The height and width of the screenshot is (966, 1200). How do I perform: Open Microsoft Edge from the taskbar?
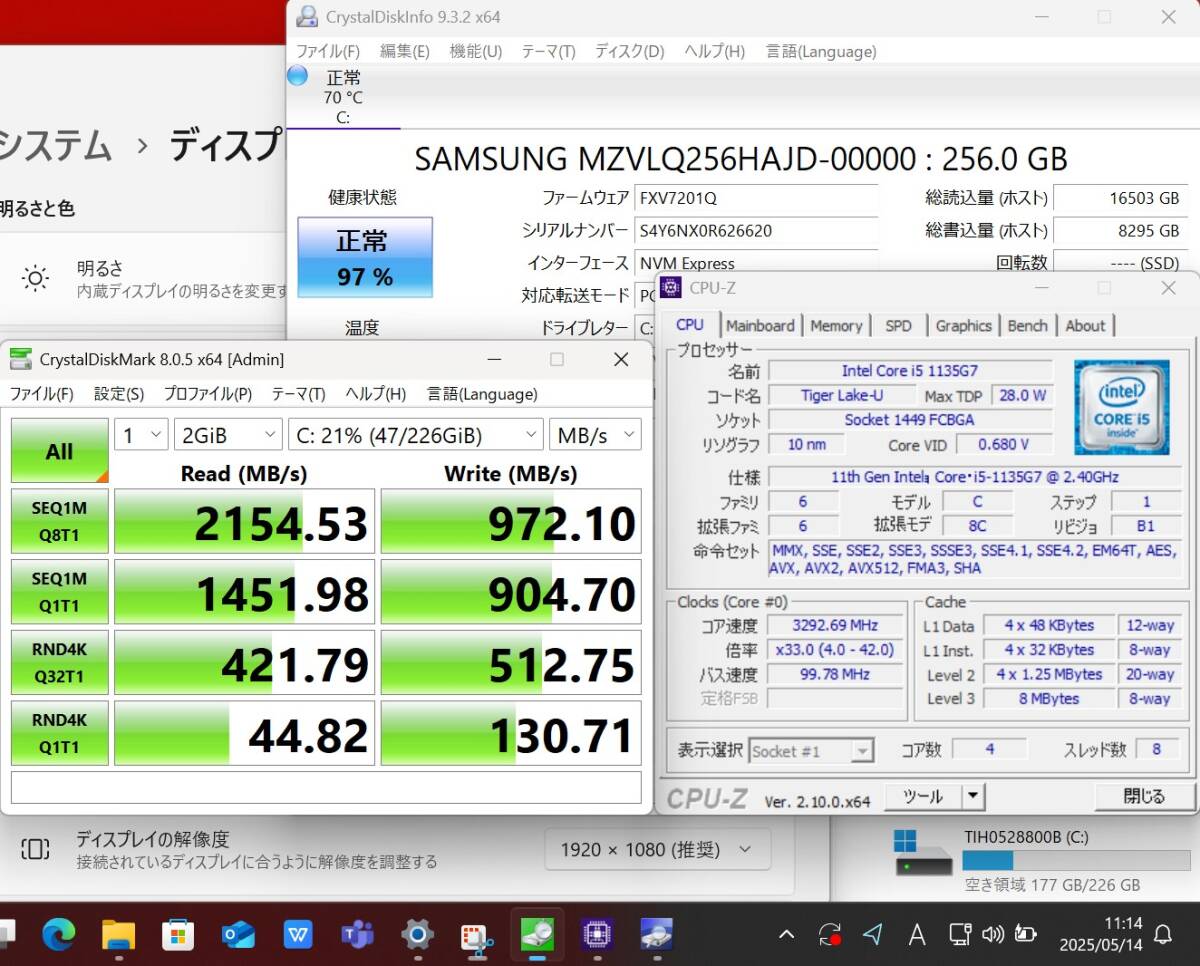pos(59,935)
